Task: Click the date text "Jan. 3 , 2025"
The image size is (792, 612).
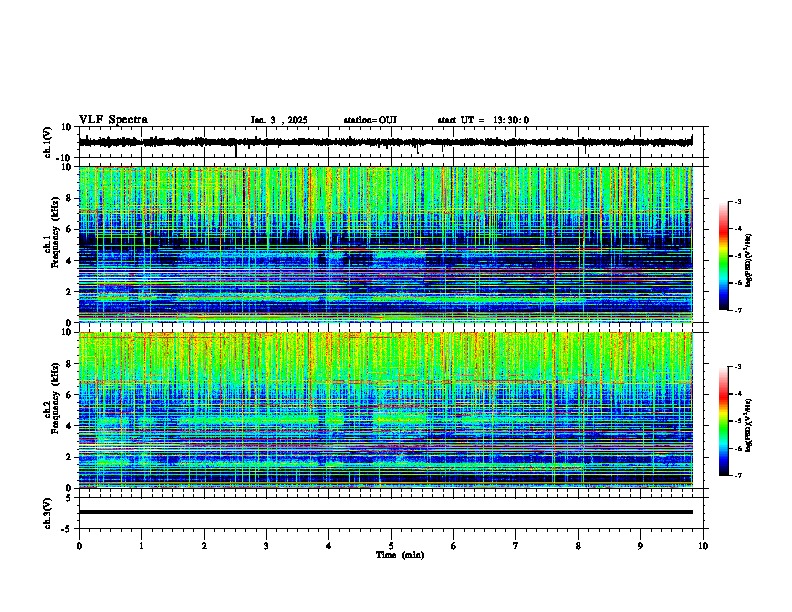Action: 279,120
